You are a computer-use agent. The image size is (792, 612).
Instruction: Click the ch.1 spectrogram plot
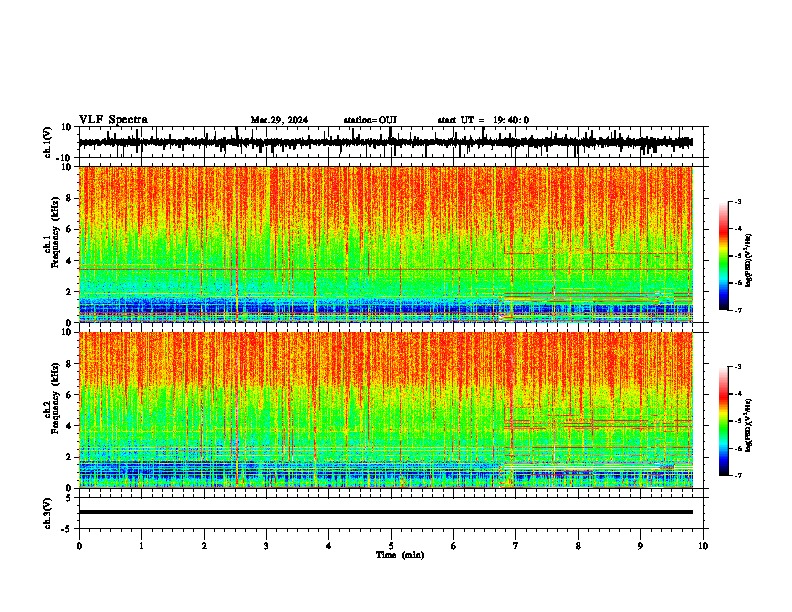[x=386, y=244]
